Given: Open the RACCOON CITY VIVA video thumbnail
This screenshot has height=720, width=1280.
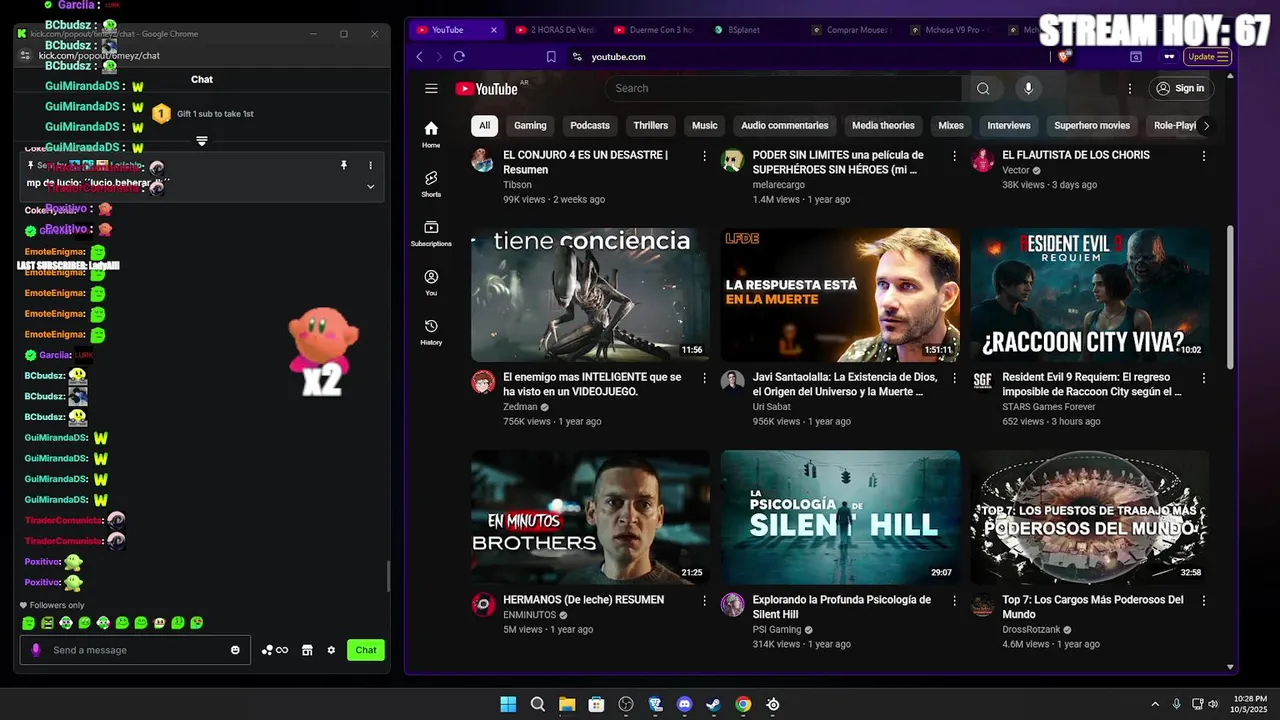Looking at the screenshot, I should point(1090,295).
